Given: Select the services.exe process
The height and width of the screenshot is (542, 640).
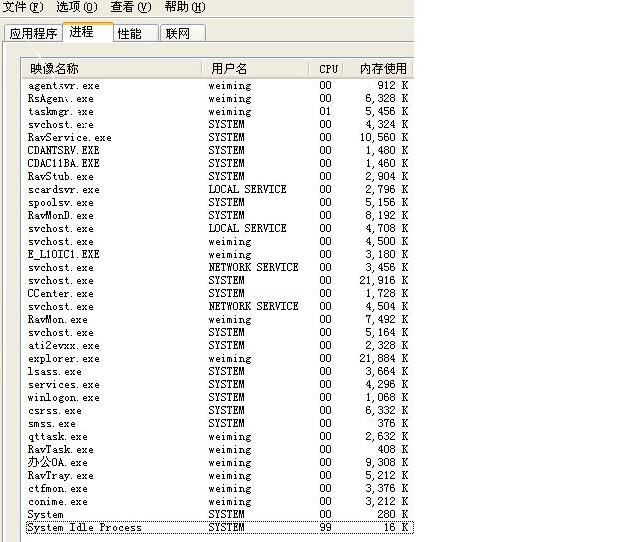Looking at the screenshot, I should [218, 385].
